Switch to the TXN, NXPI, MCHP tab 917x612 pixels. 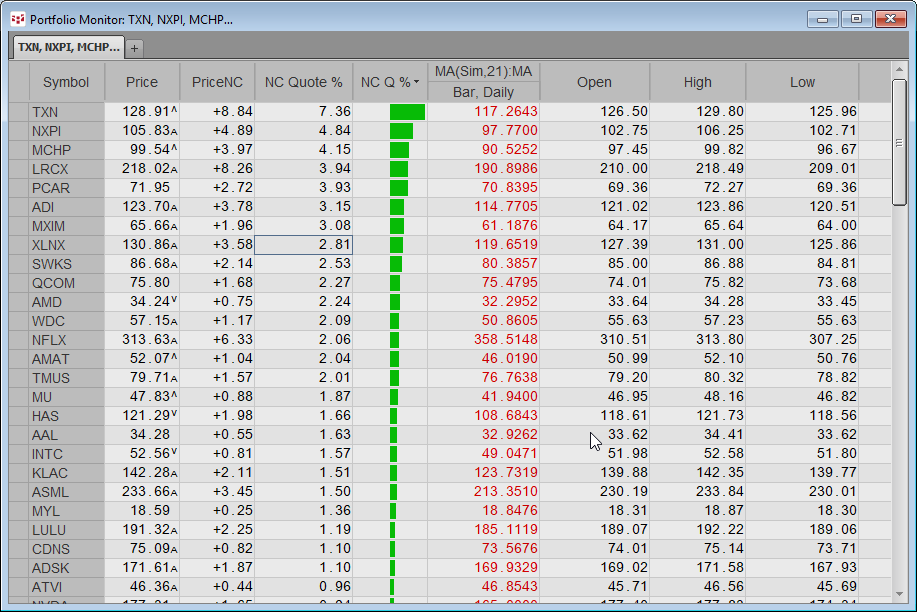click(x=67, y=47)
